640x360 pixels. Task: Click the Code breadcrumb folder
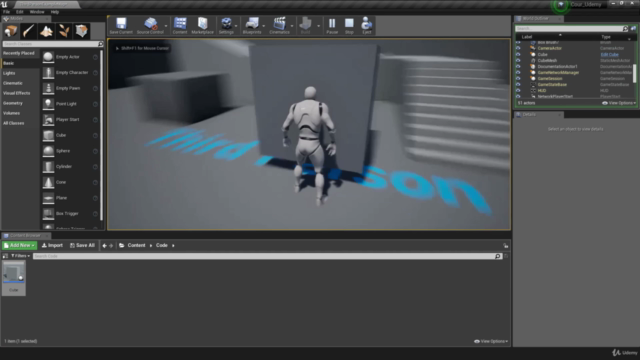162,245
